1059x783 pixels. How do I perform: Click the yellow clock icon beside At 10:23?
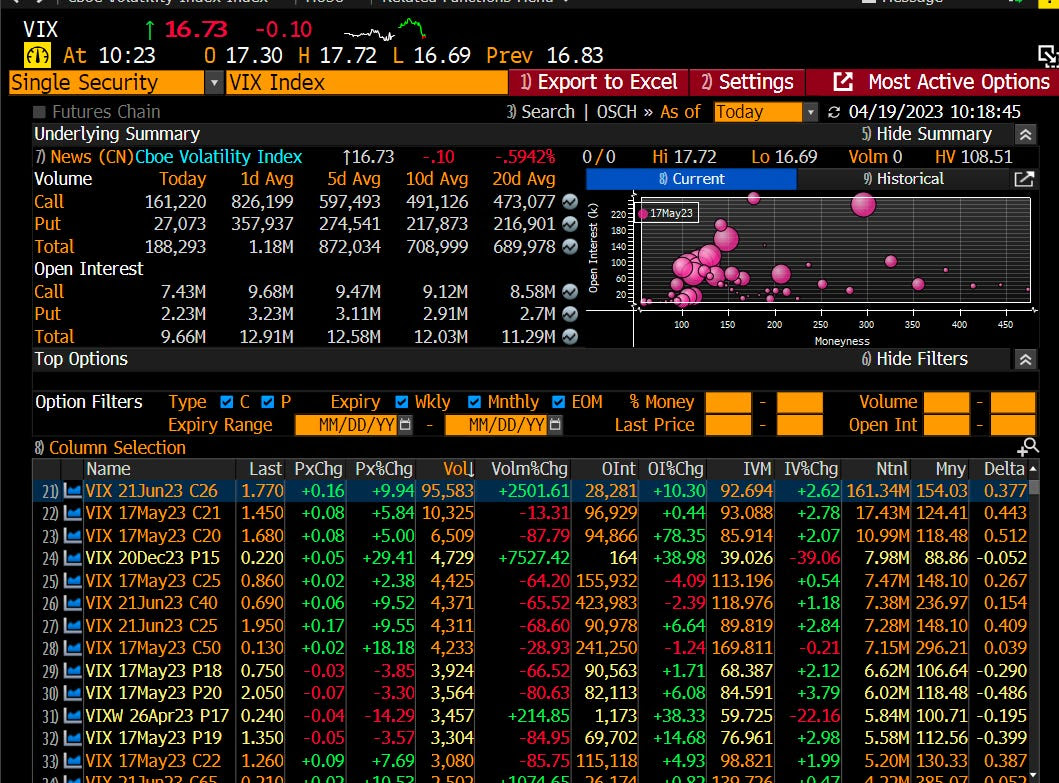[x=37, y=55]
